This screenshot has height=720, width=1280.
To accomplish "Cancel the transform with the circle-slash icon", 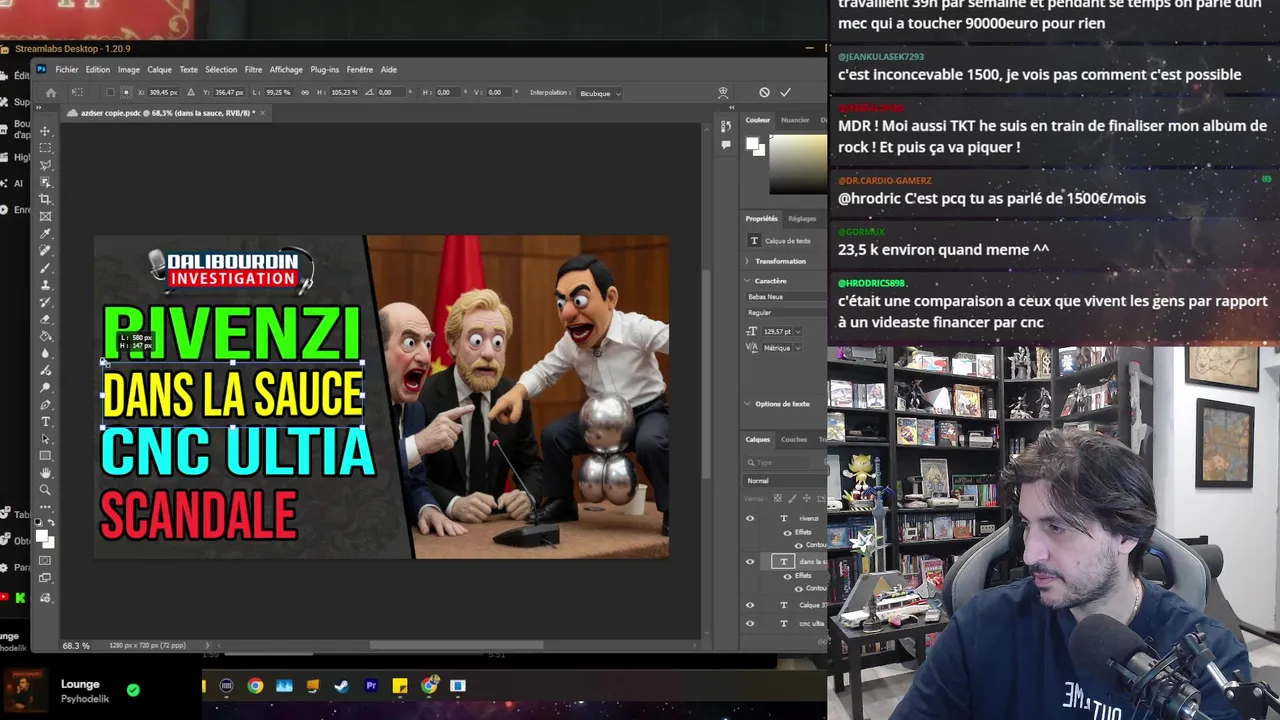I will (x=764, y=92).
